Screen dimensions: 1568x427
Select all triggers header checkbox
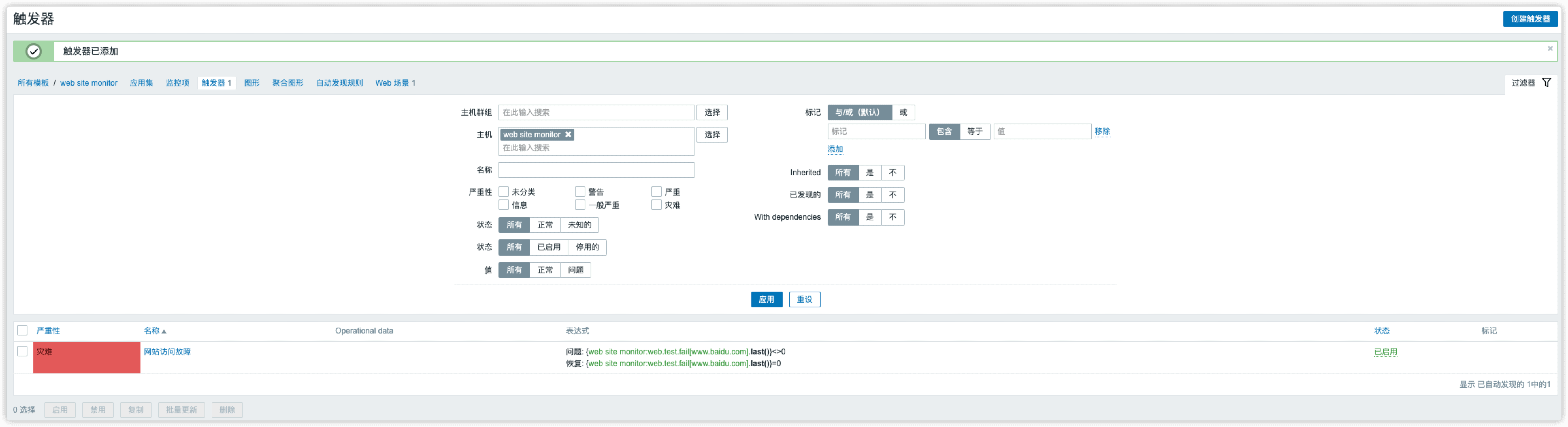(x=23, y=331)
